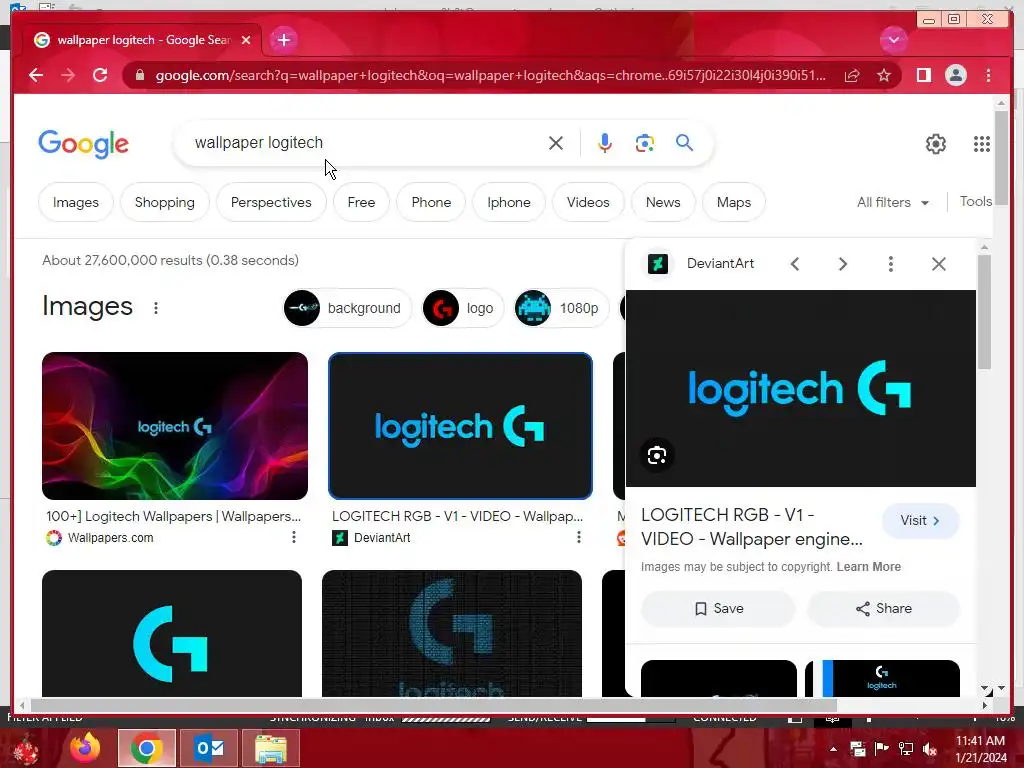Open Chrome's three-dot menu
The image size is (1024, 768).
[988, 76]
